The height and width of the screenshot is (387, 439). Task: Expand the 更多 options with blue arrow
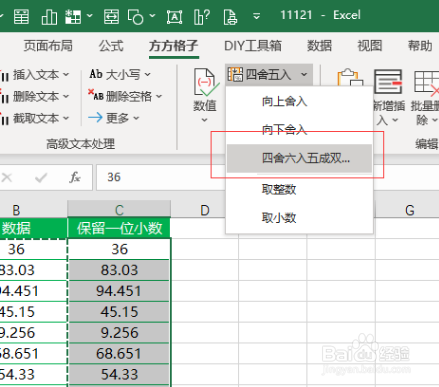click(114, 118)
